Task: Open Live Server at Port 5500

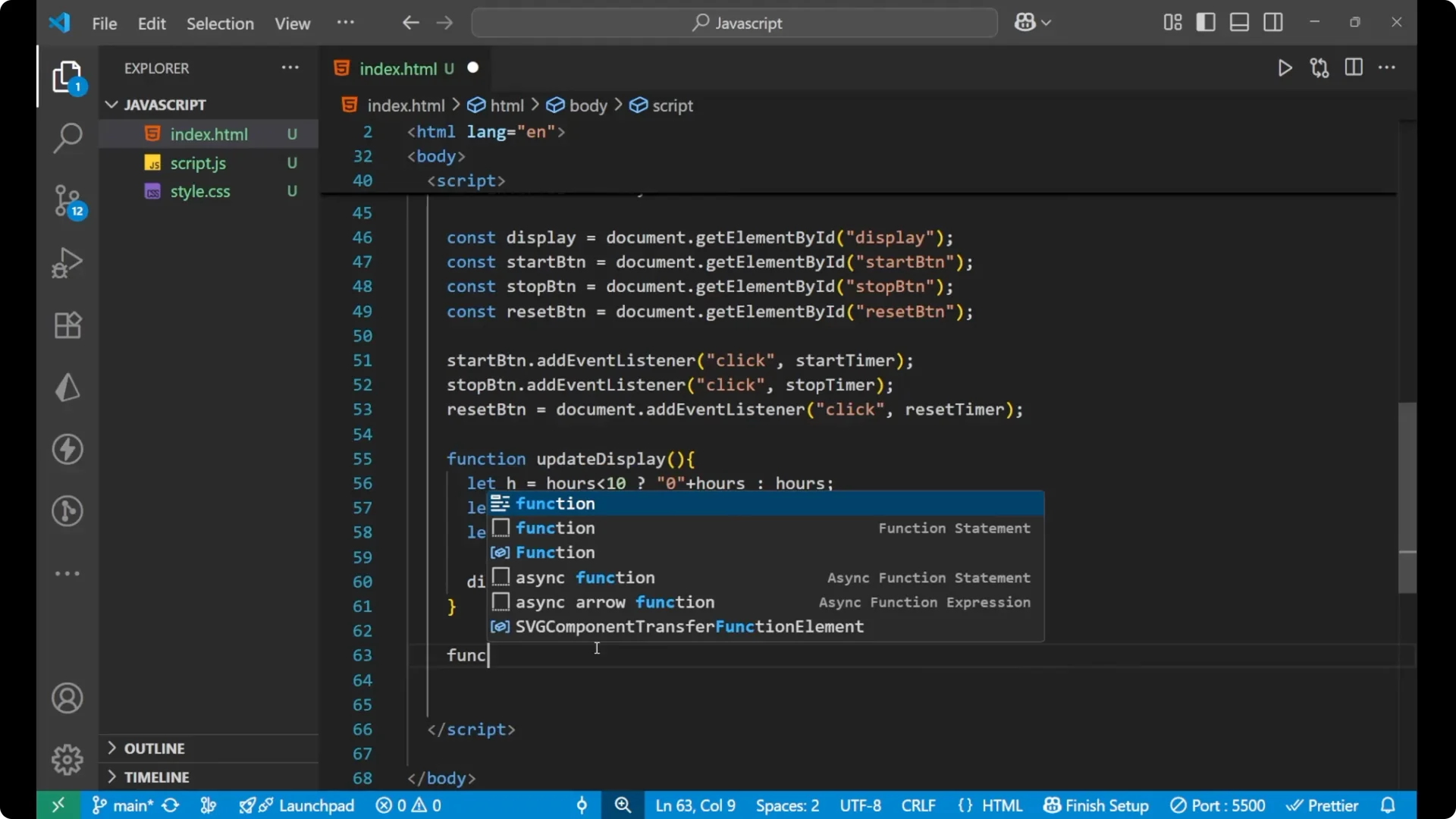Action: (1218, 805)
